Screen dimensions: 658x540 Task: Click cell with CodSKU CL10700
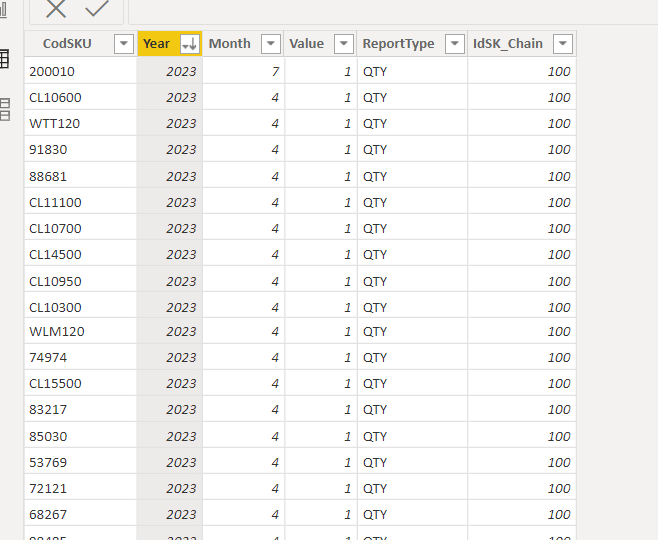click(81, 228)
